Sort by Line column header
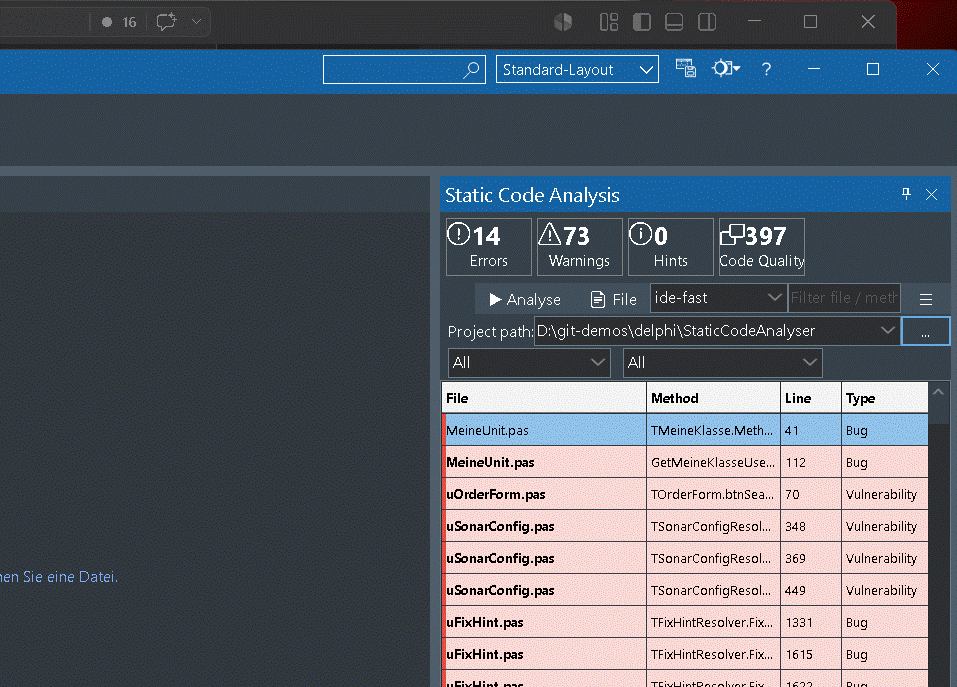957x687 pixels. coord(811,398)
